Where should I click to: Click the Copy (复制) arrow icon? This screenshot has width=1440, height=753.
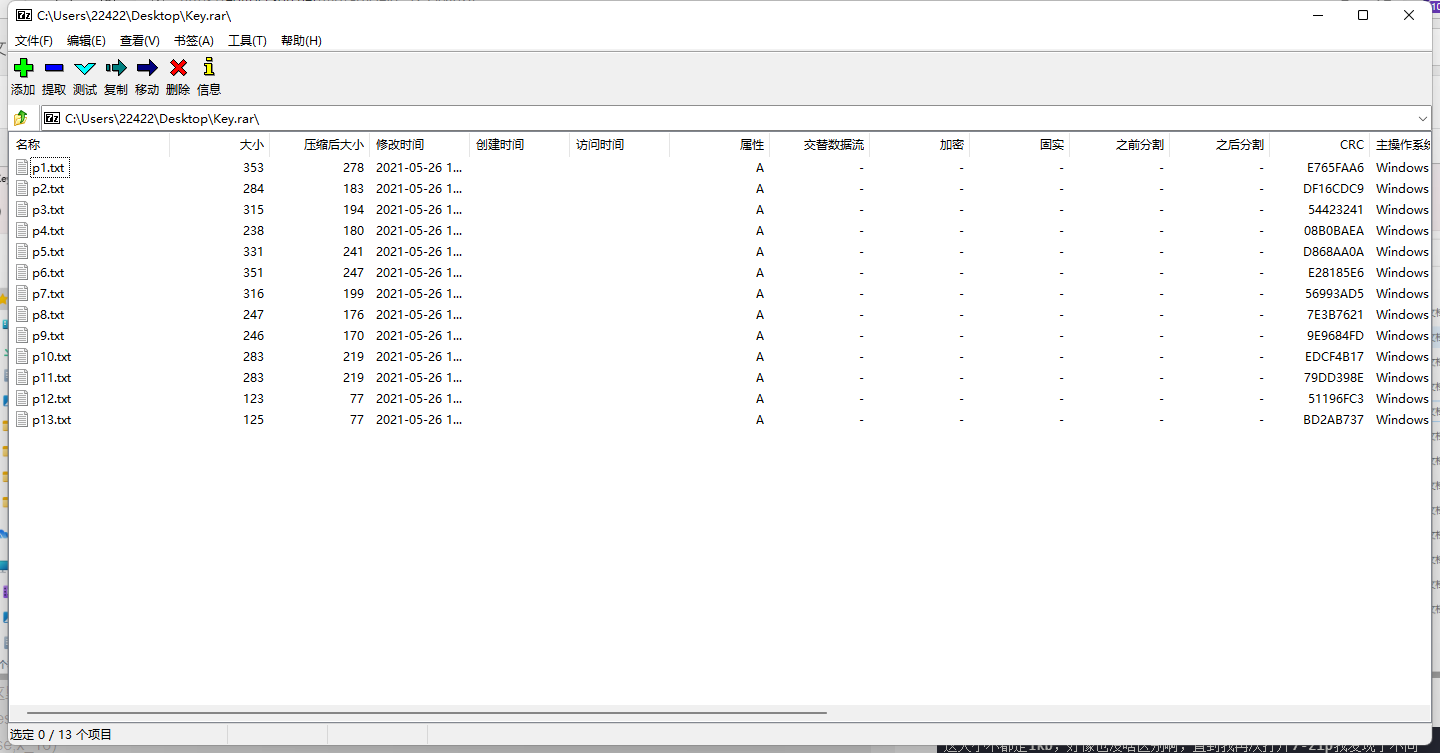click(116, 68)
